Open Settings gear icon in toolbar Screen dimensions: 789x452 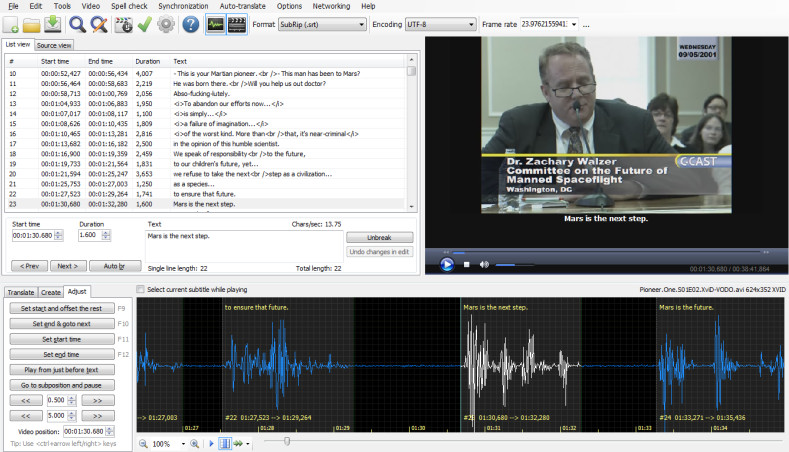[x=166, y=24]
